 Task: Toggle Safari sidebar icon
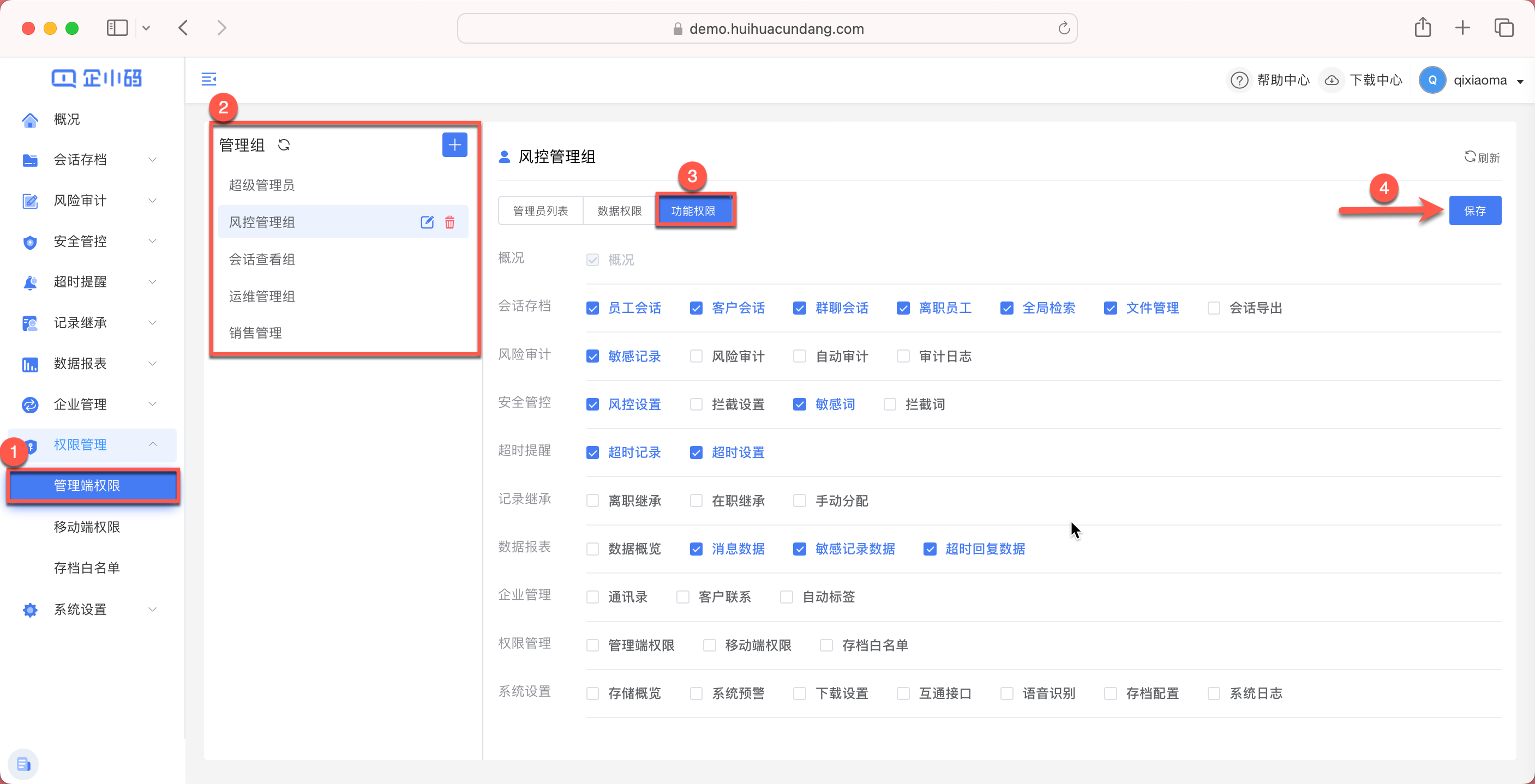click(117, 27)
